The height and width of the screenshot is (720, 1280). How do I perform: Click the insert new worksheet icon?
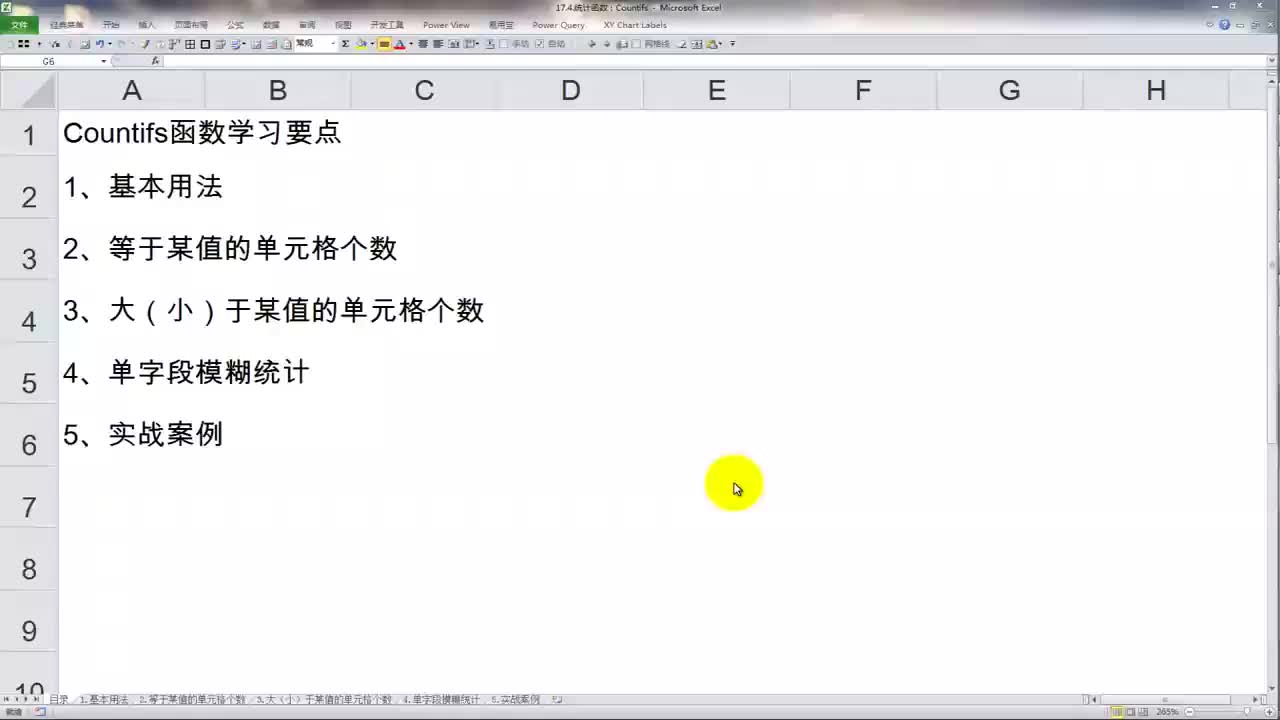coord(557,700)
